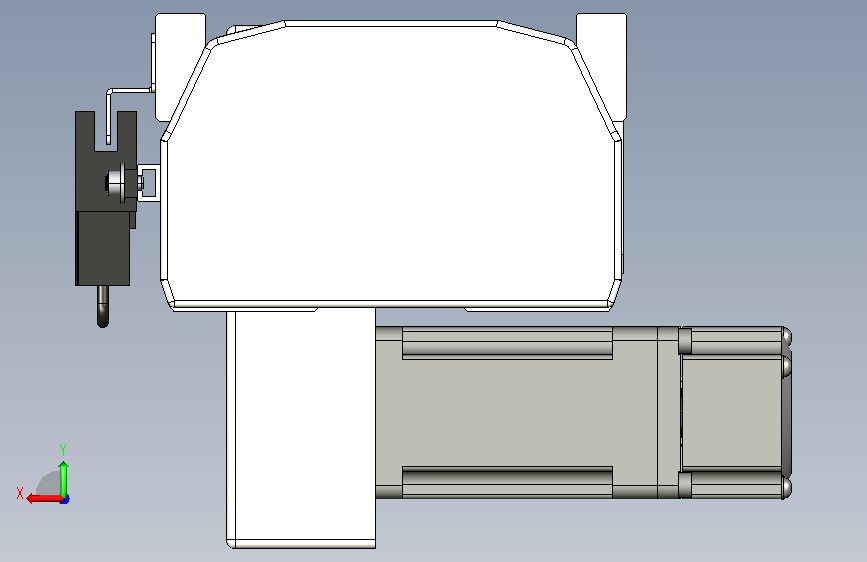The width and height of the screenshot is (867, 562).
Task: Click the lower groove on the motor body
Action: pyautogui.click(x=507, y=482)
